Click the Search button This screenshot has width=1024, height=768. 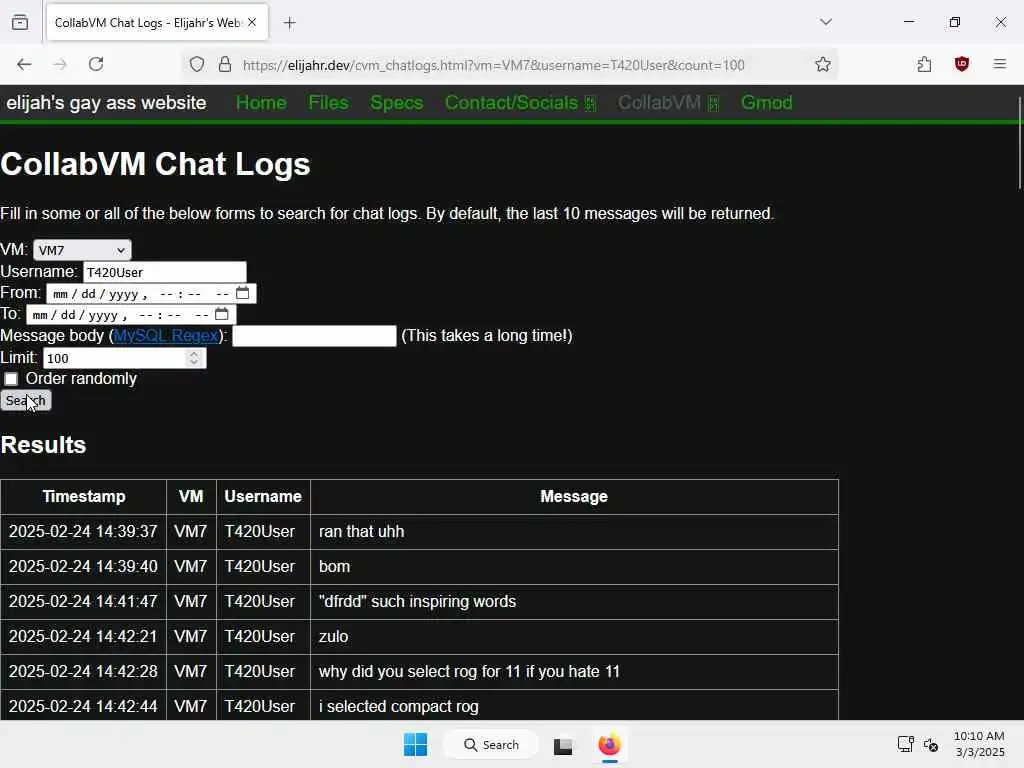click(25, 400)
